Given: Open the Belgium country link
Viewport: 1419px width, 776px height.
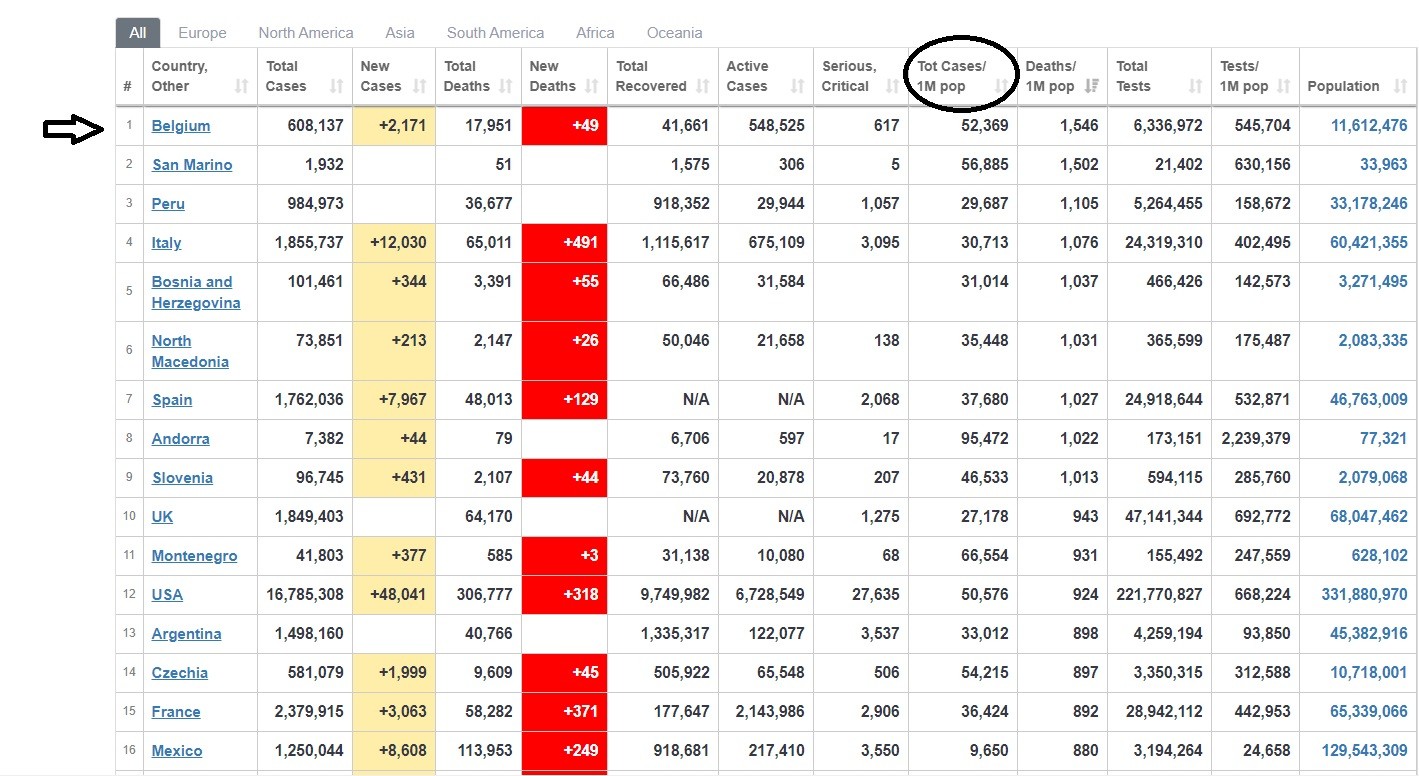Looking at the screenshot, I should tap(181, 126).
